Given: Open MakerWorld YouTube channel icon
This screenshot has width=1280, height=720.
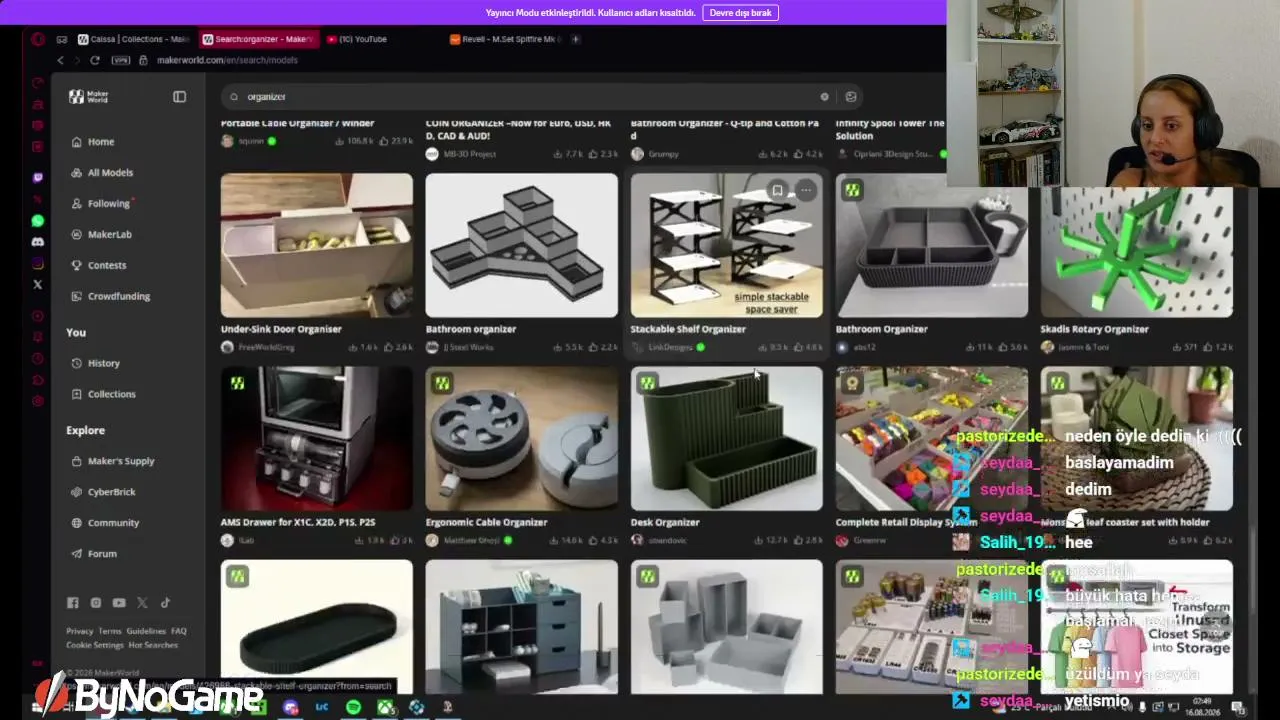Looking at the screenshot, I should (x=119, y=603).
